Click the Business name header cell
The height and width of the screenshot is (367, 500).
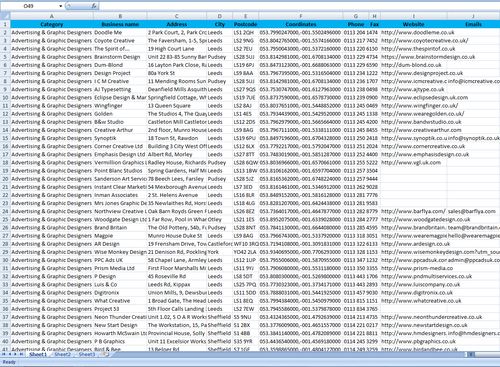(120, 24)
